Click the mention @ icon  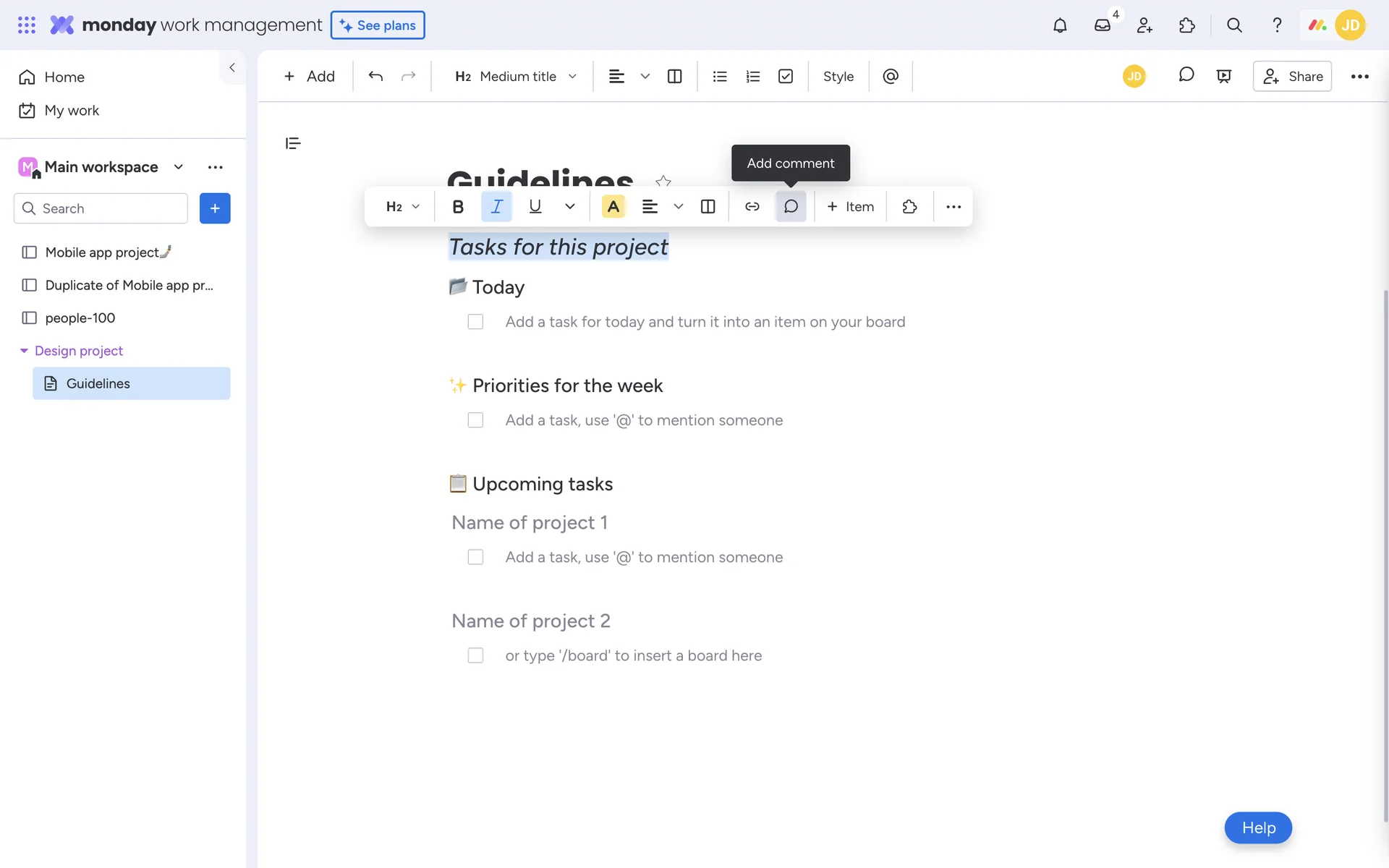891,77
